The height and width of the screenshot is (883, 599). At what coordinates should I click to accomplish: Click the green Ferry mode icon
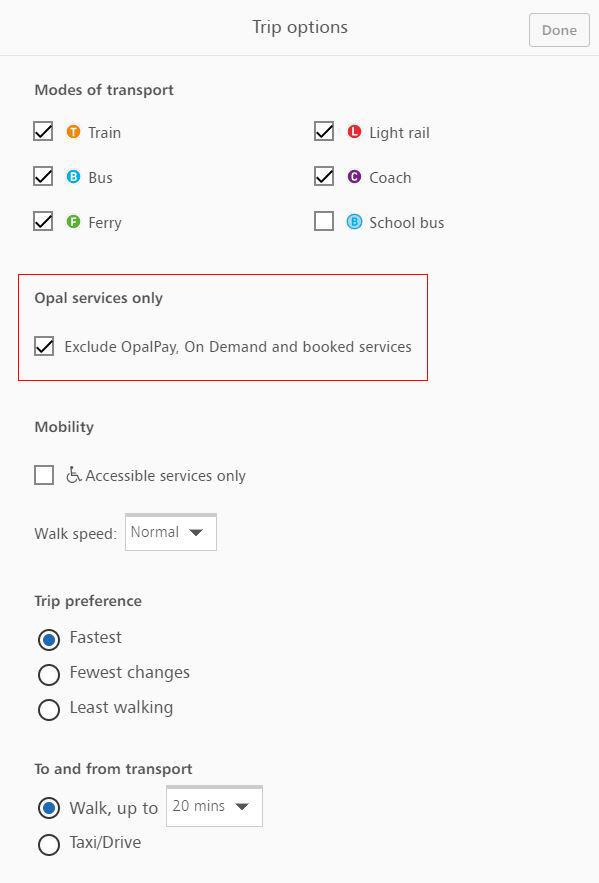[73, 222]
